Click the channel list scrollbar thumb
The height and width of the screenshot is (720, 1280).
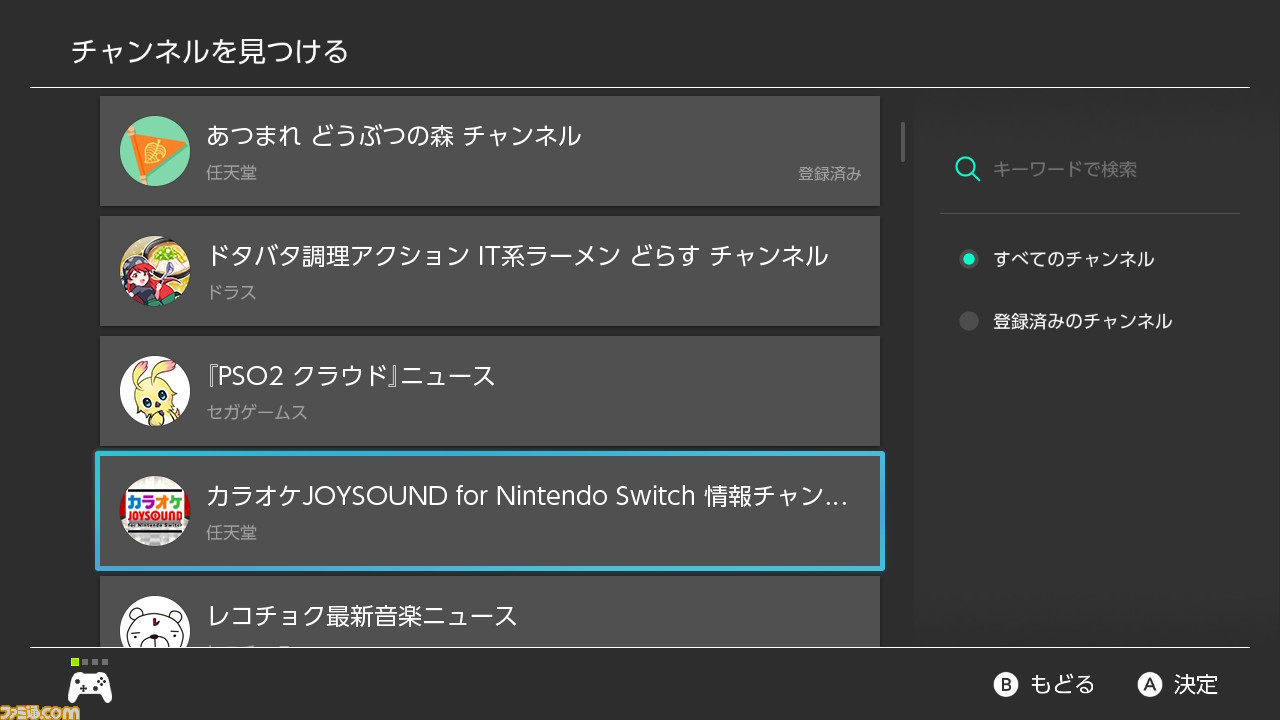coord(903,141)
